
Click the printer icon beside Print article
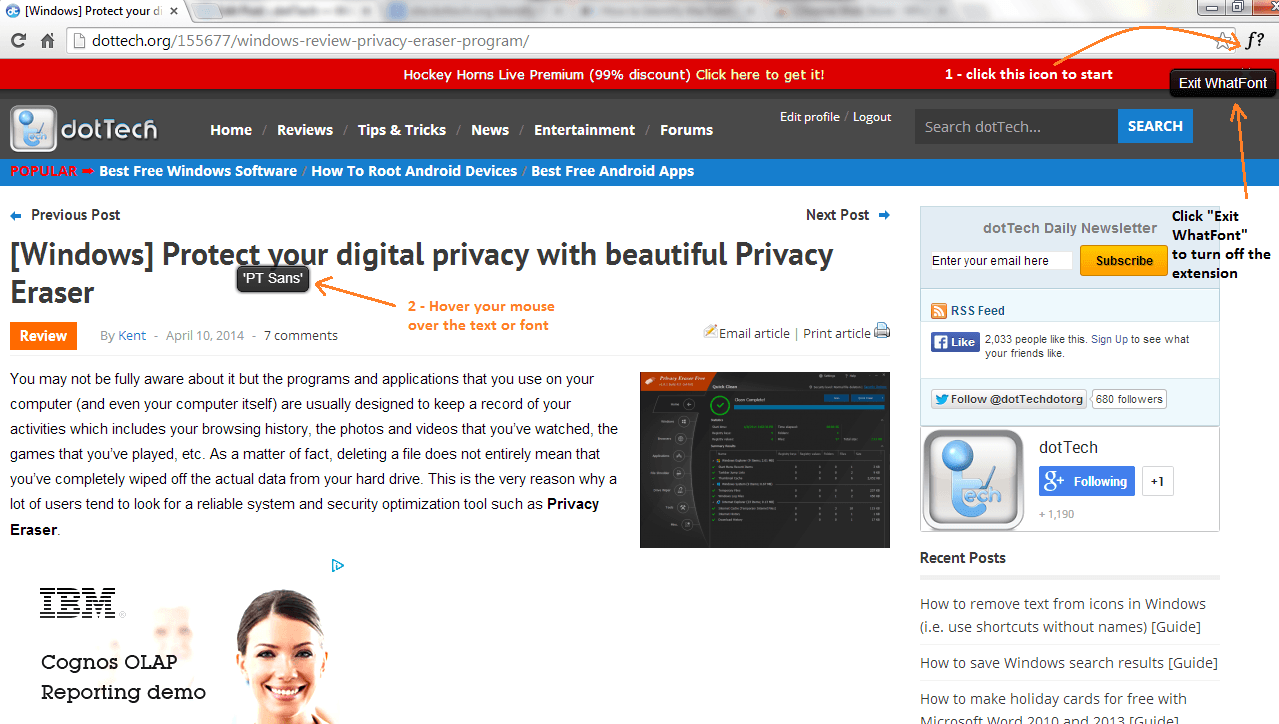(x=882, y=331)
